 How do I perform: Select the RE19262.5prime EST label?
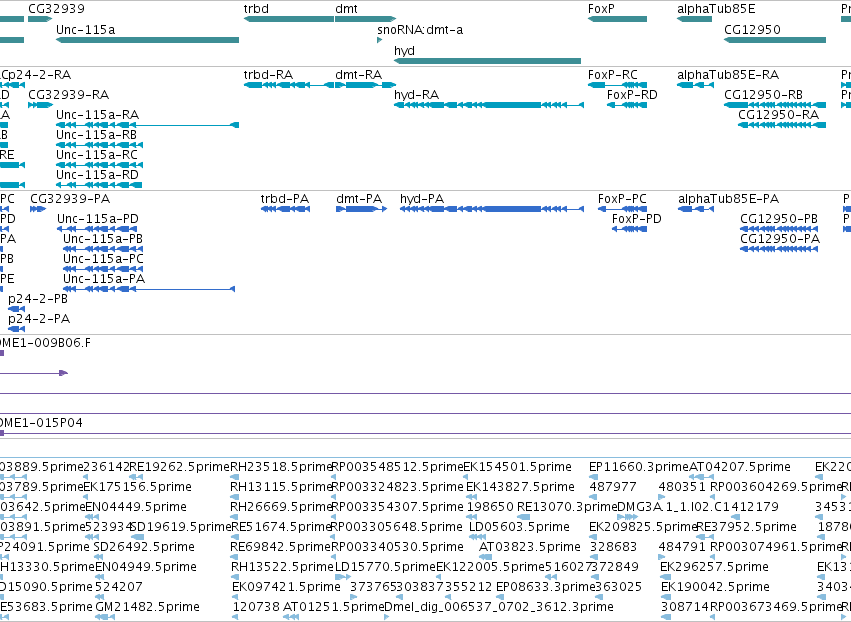point(180,467)
